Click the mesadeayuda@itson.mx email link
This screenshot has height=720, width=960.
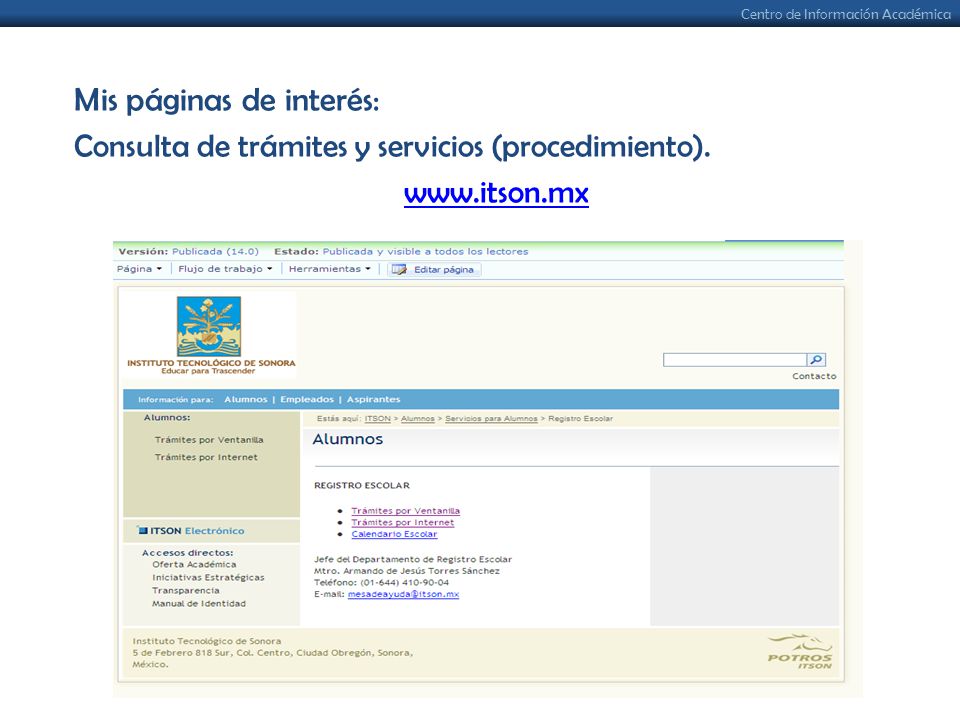click(x=403, y=594)
